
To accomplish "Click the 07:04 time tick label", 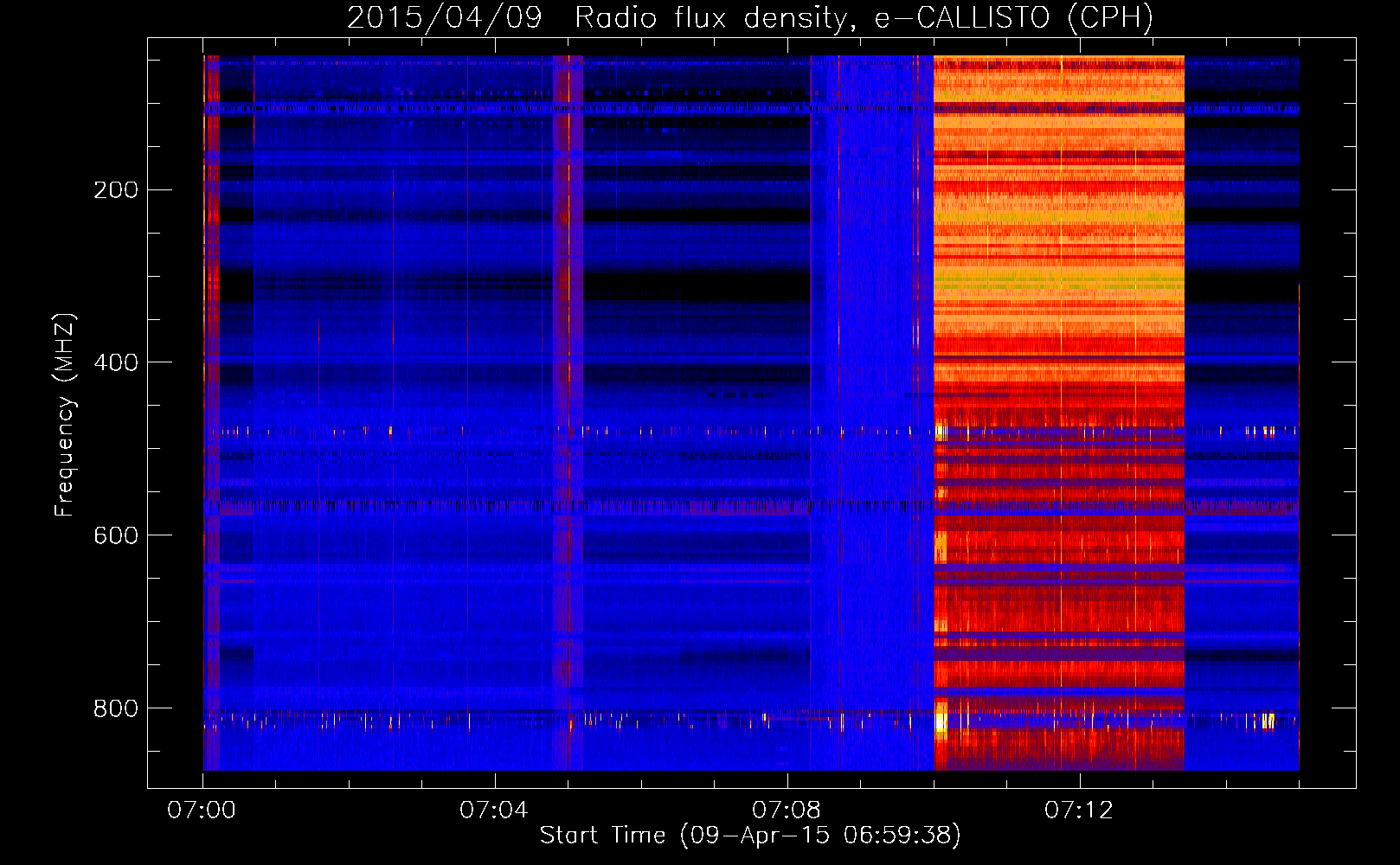I will coord(494,811).
